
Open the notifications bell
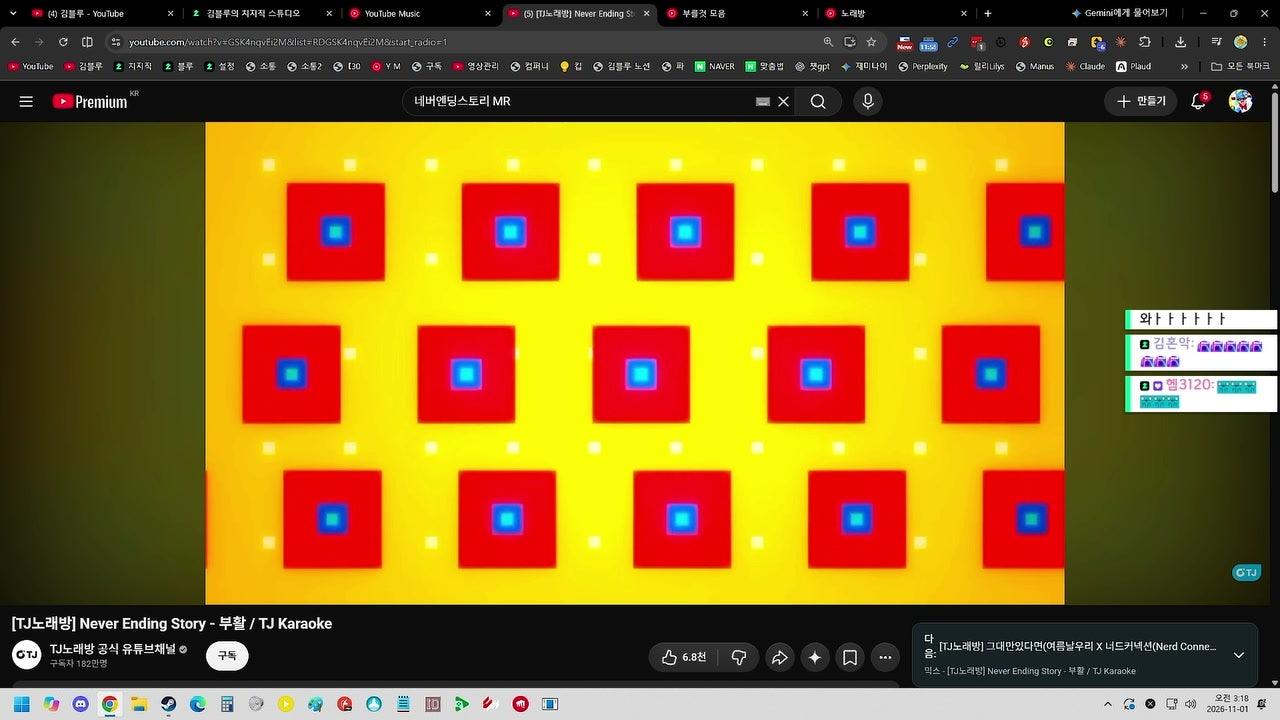(x=1198, y=101)
